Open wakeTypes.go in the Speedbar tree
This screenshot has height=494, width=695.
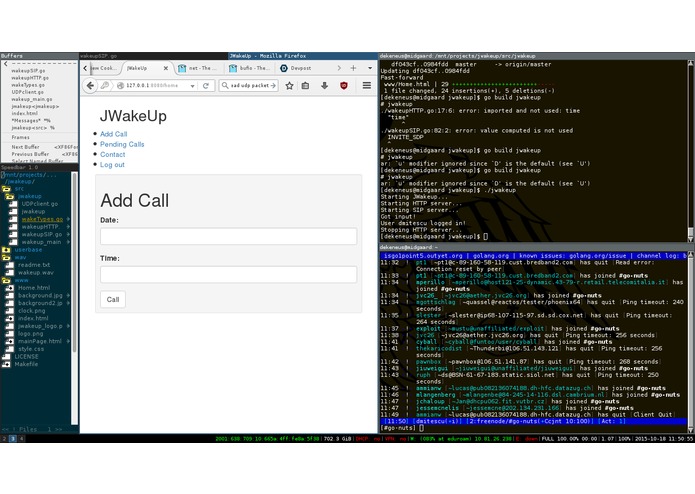(x=42, y=219)
